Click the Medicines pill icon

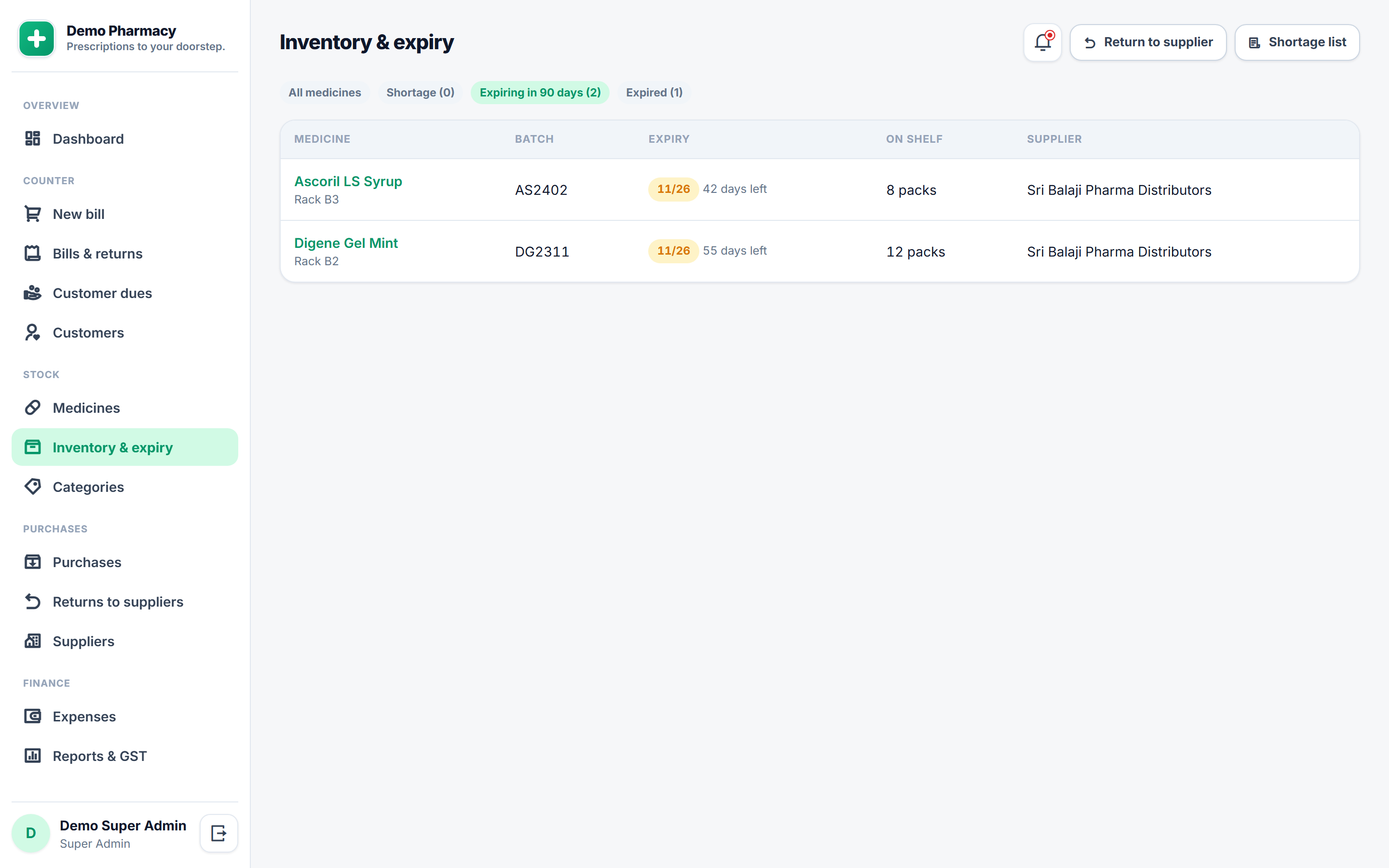[33, 407]
